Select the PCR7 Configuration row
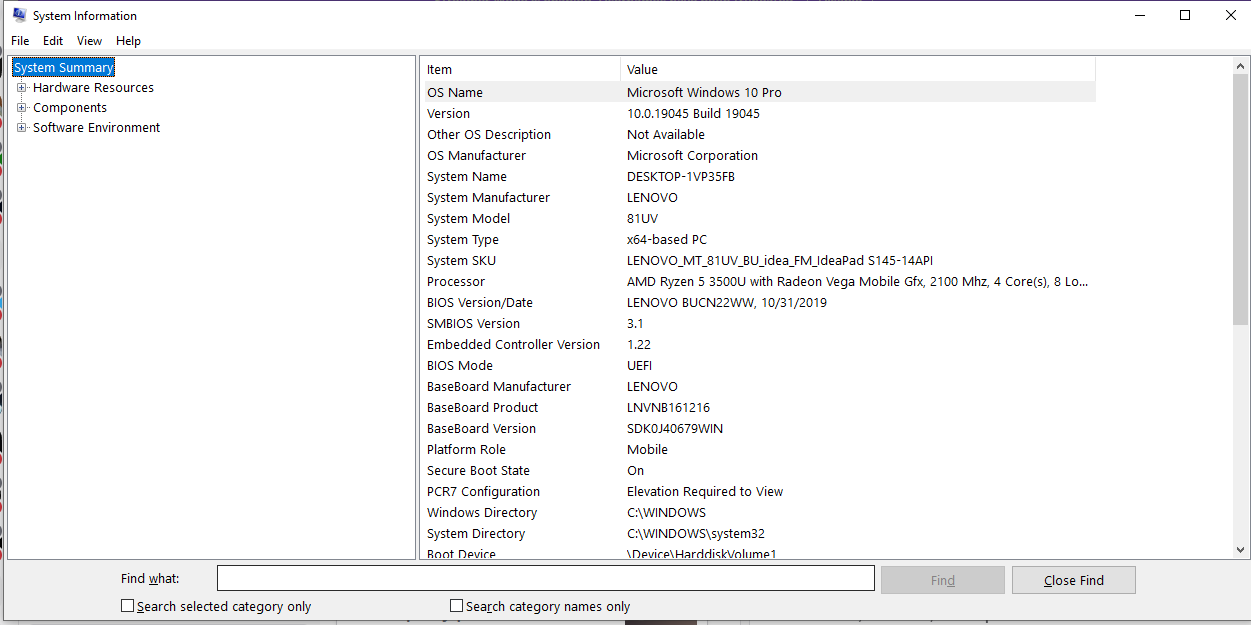This screenshot has height=625, width=1251. [758, 491]
